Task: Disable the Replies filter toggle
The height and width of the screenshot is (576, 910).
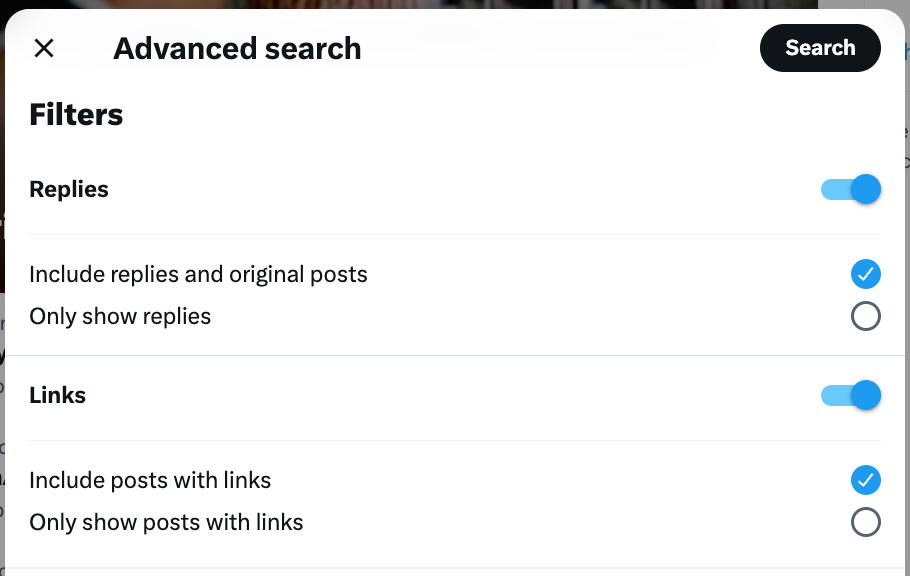Action: [850, 189]
